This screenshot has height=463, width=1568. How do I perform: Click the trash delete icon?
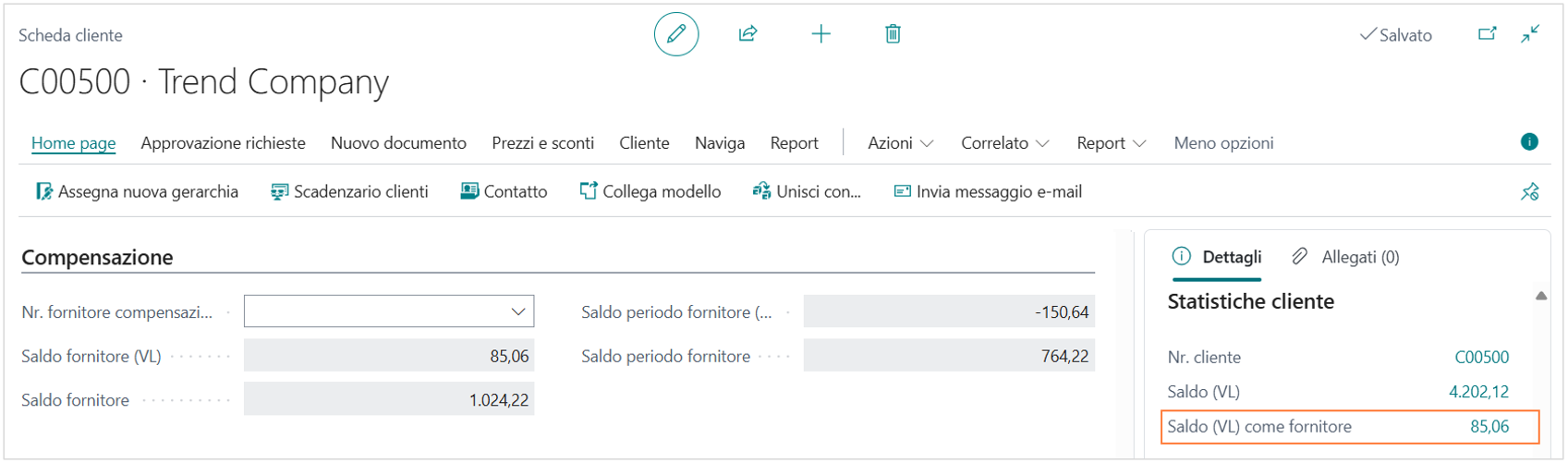[x=893, y=34]
